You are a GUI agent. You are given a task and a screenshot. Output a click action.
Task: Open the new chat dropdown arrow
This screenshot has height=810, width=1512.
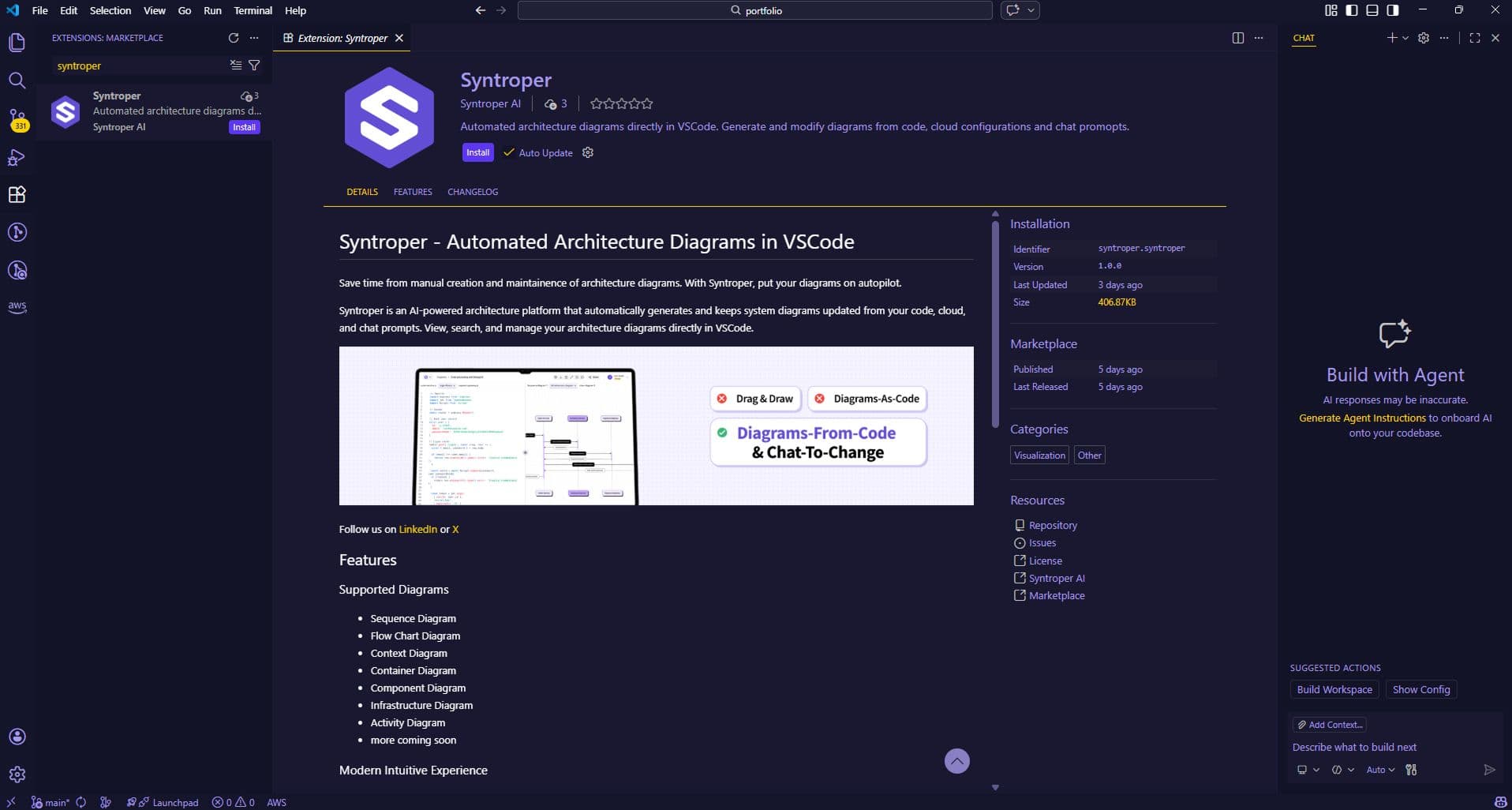coord(1405,38)
